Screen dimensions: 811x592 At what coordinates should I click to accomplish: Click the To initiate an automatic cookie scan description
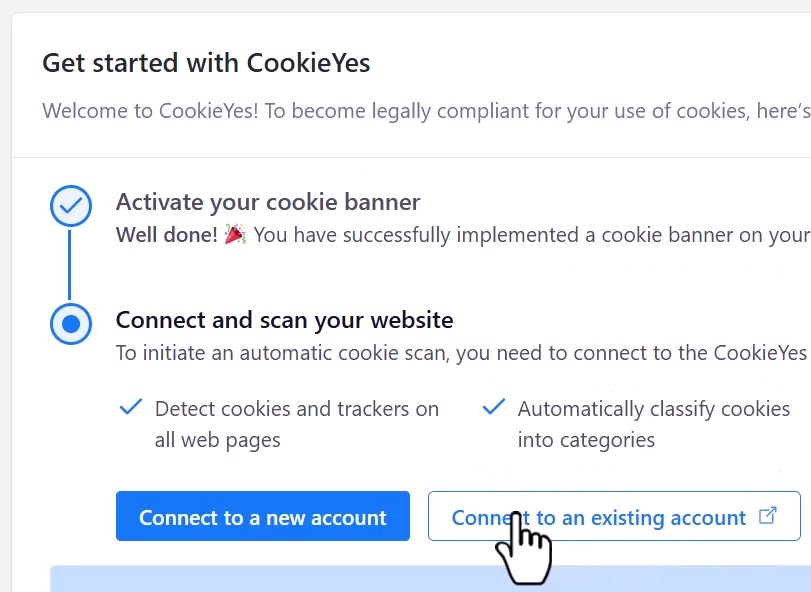click(460, 353)
